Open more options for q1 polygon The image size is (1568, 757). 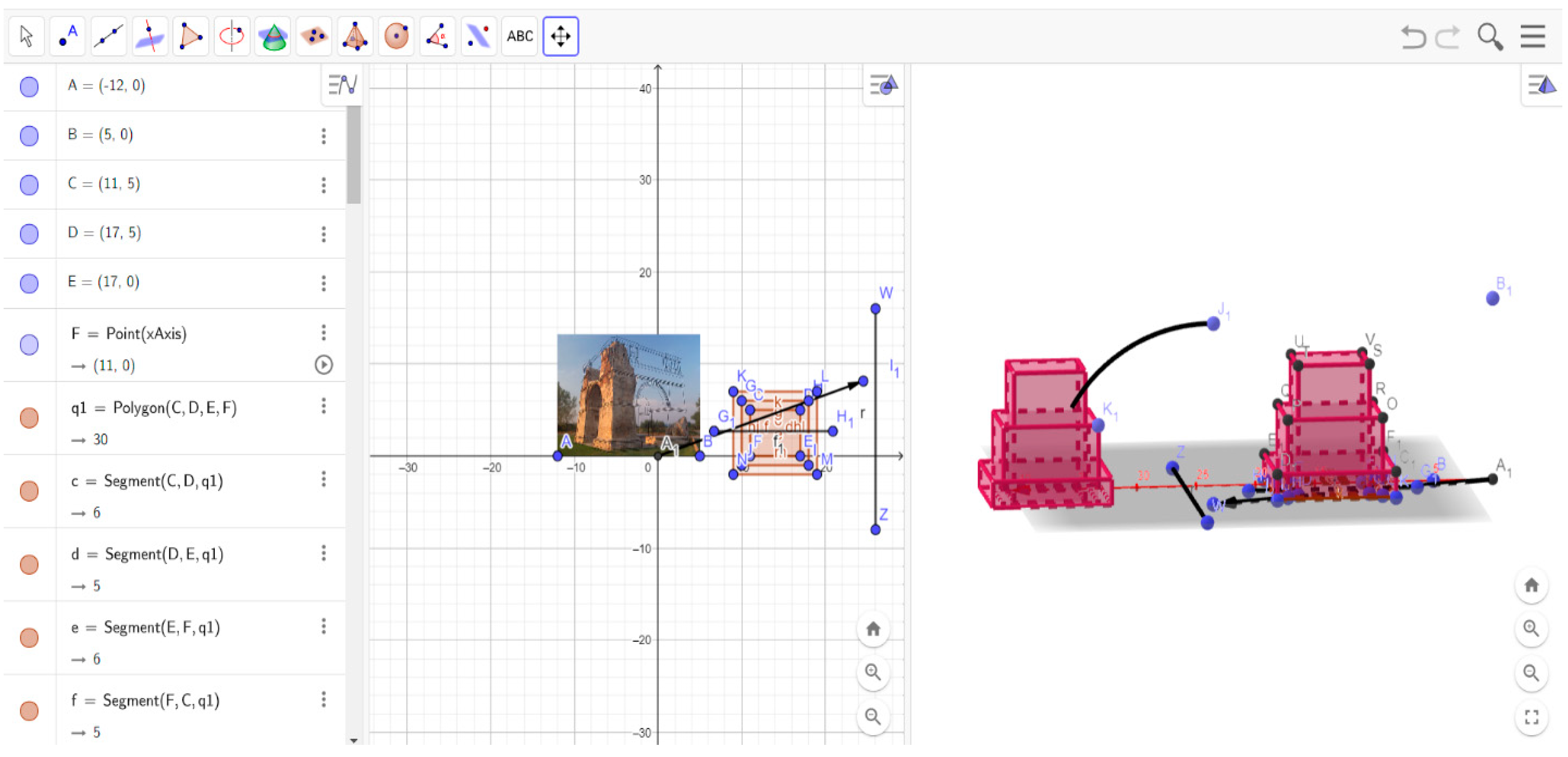[x=323, y=406]
